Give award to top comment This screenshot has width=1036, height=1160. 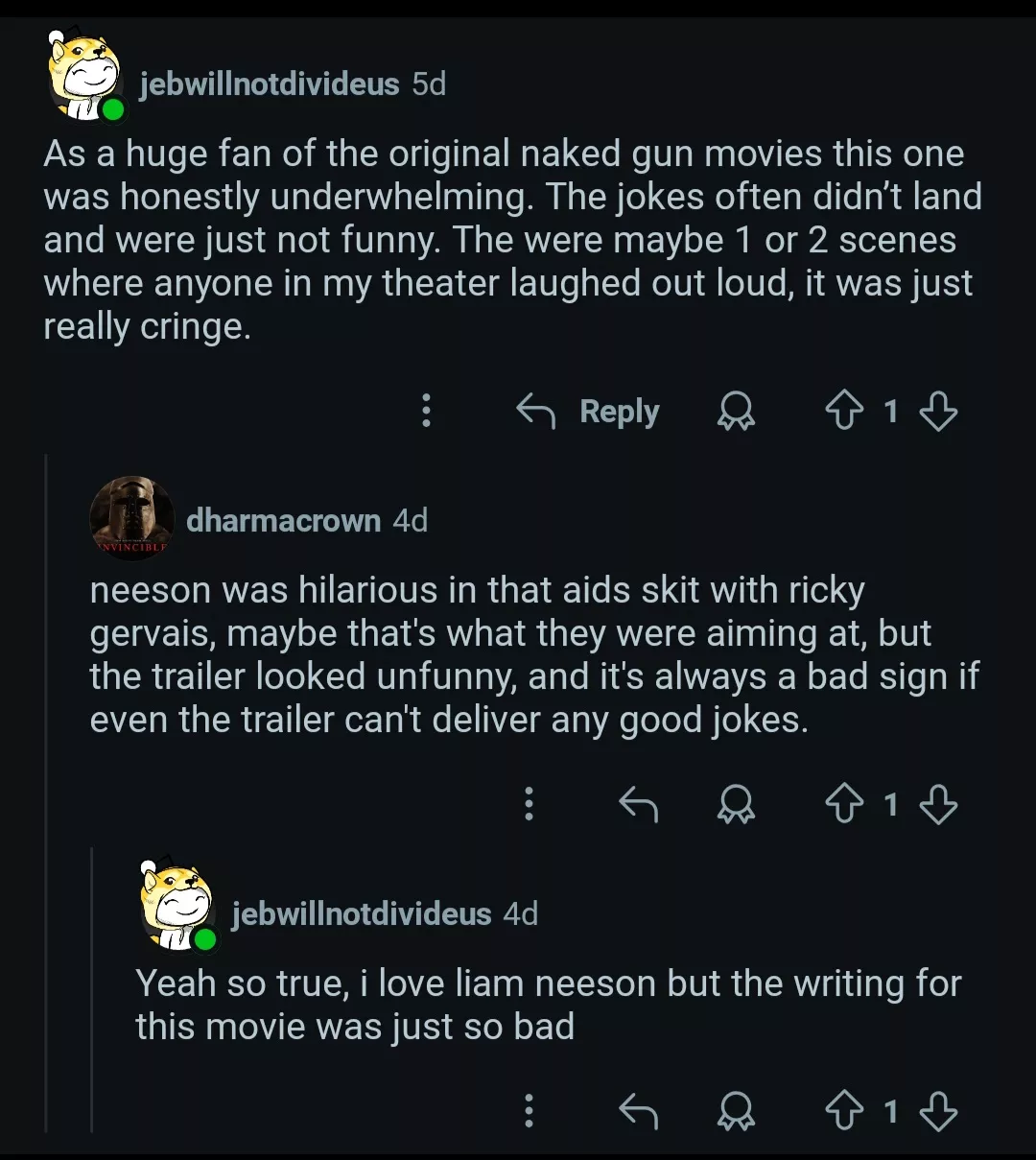(736, 412)
